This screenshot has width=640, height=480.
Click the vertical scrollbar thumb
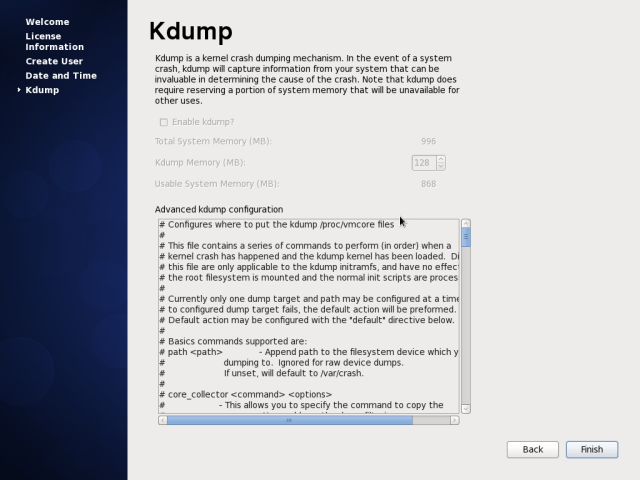[x=465, y=238]
